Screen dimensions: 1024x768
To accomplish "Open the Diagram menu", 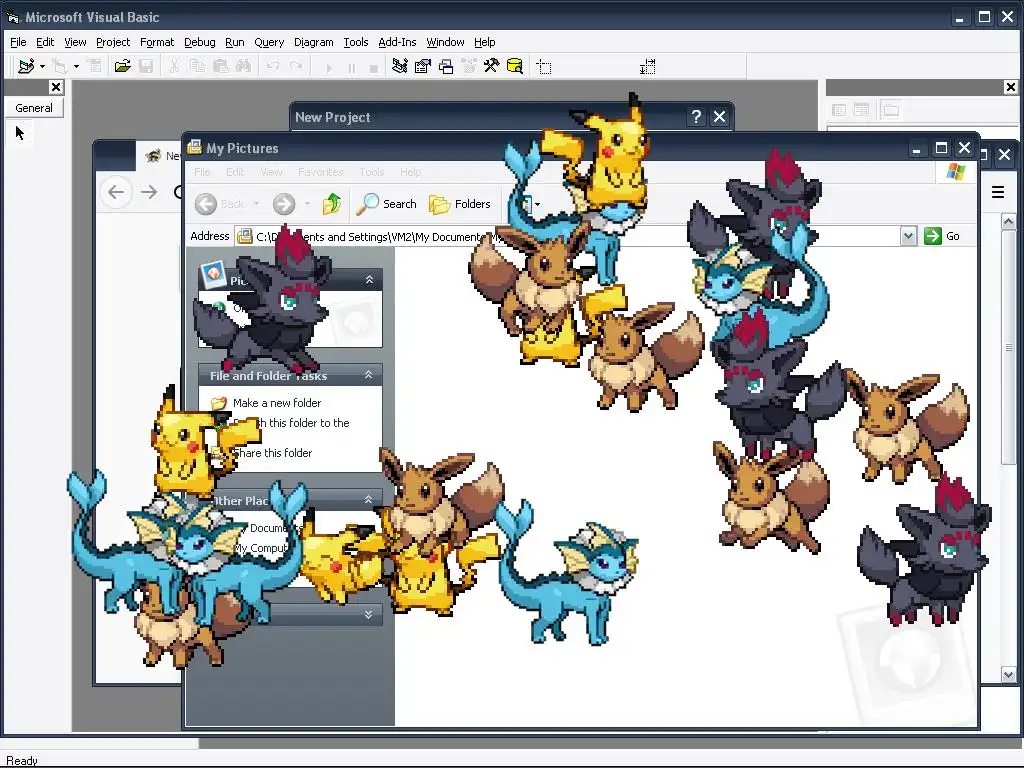I will pos(313,42).
